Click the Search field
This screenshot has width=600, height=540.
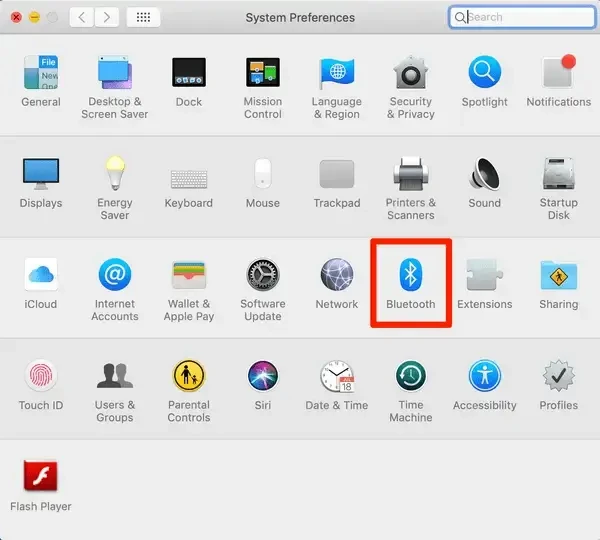click(525, 17)
